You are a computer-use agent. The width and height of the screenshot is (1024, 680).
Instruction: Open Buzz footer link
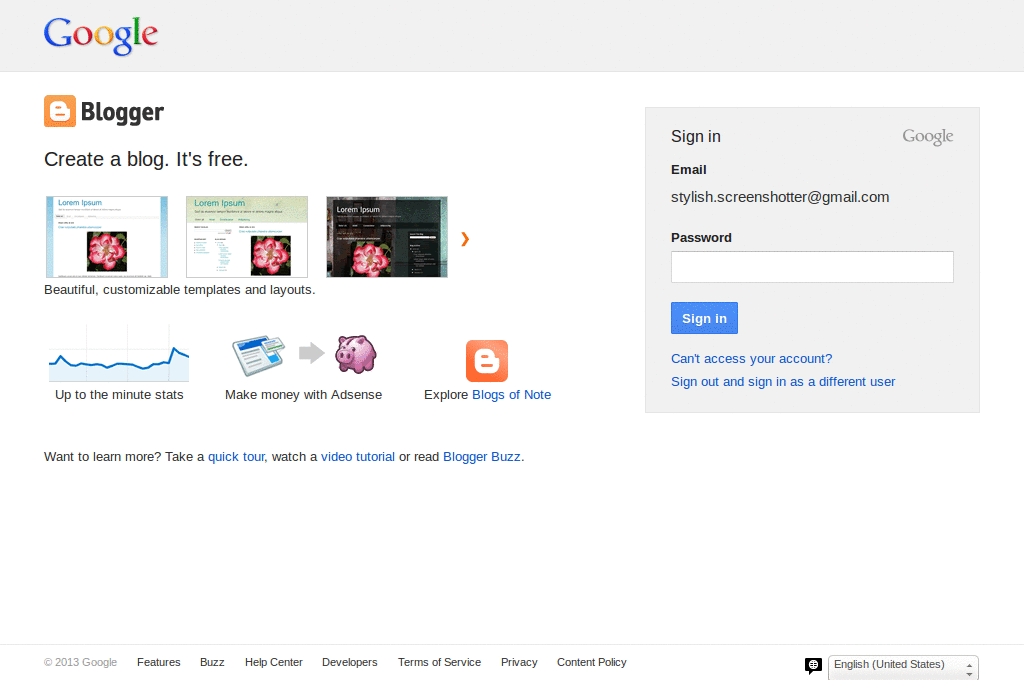point(212,662)
